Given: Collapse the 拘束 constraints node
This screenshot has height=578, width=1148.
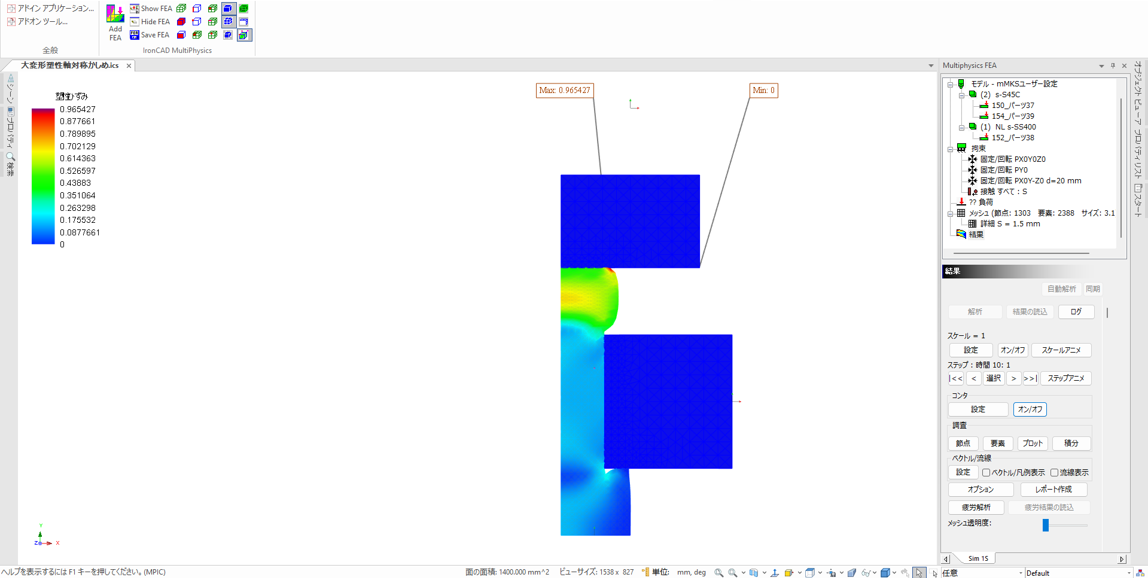Looking at the screenshot, I should click(950, 148).
